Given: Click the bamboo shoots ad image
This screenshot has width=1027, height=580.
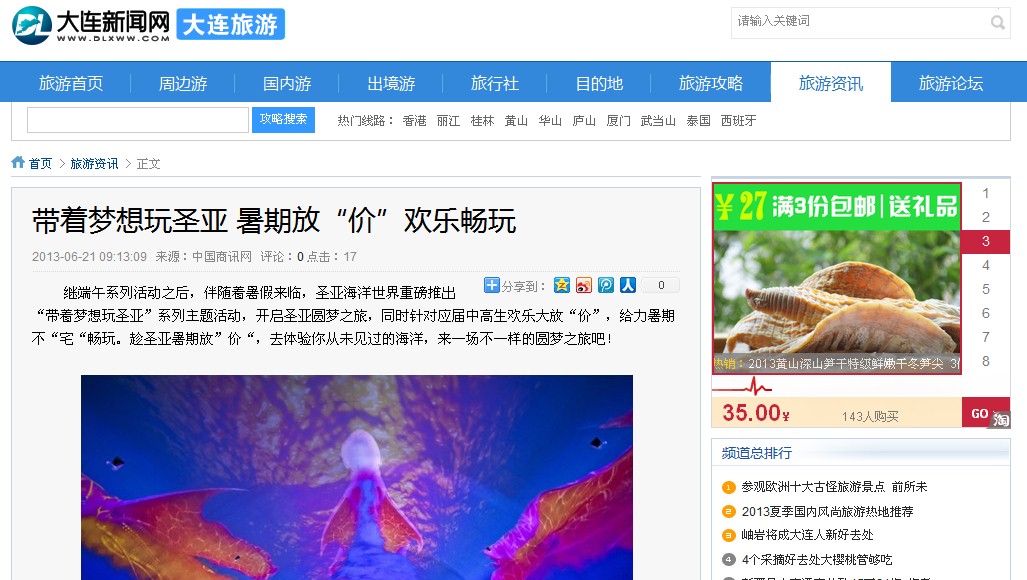Looking at the screenshot, I should (836, 278).
